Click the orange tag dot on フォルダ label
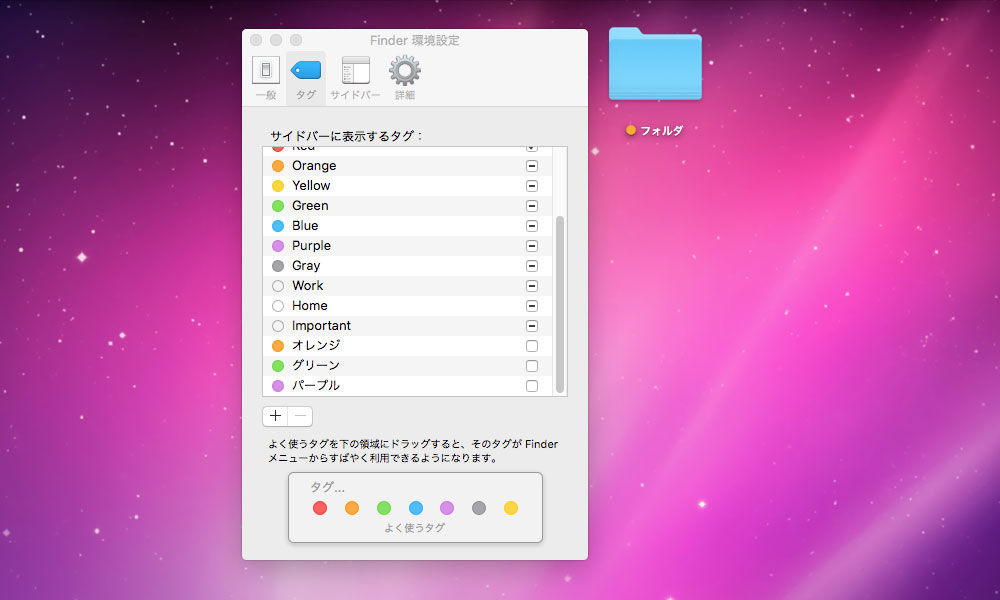This screenshot has height=600, width=1000. pyautogui.click(x=631, y=130)
